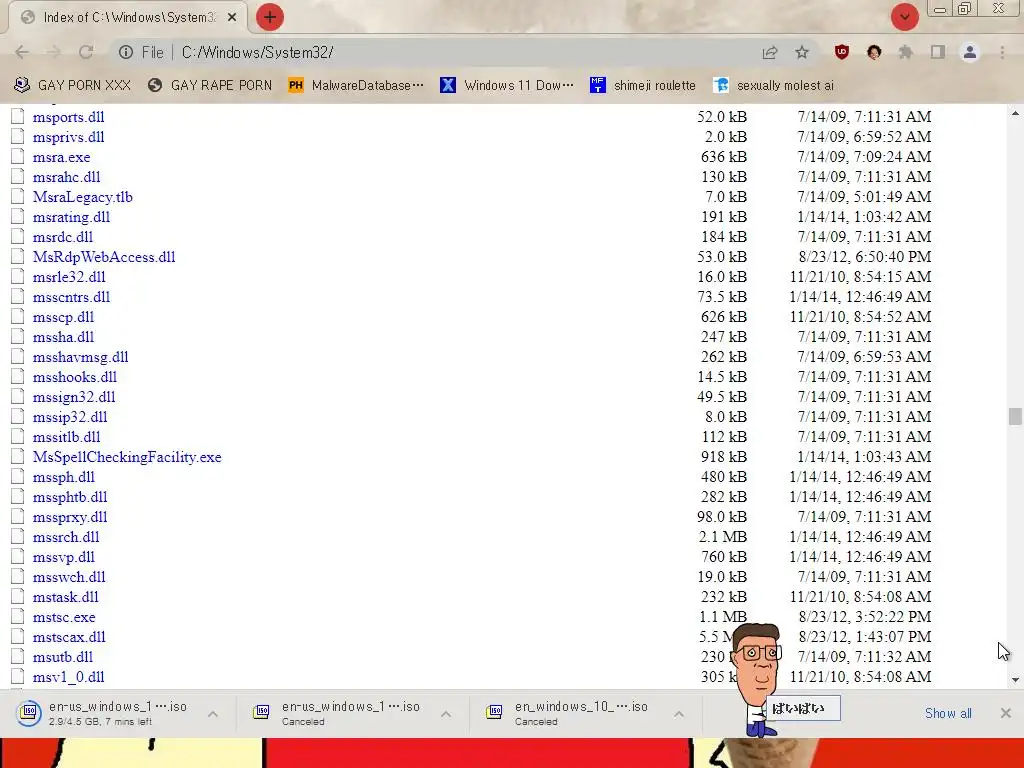This screenshot has width=1024, height=768.
Task: Click the browser back arrow
Action: [x=22, y=52]
